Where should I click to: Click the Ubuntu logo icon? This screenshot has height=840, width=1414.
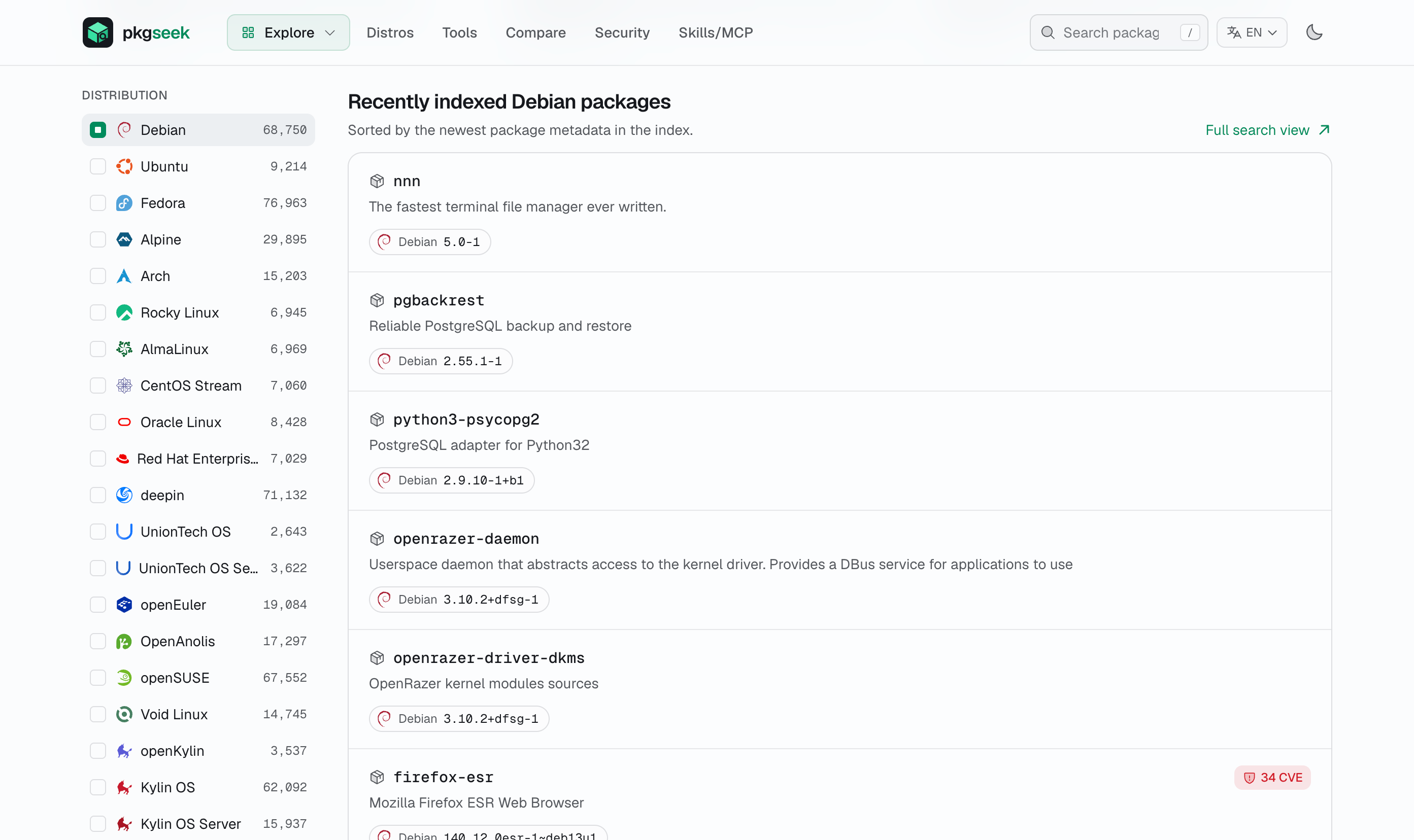[x=124, y=166]
